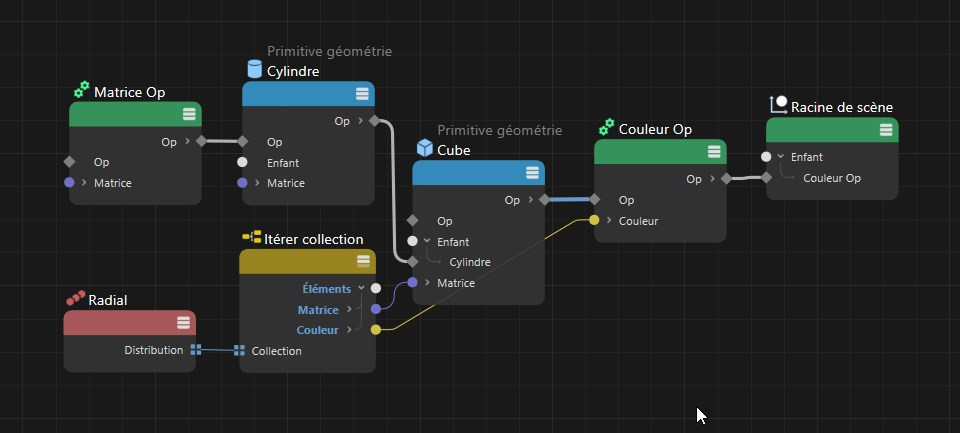Click the Distribution output port on Radial
Image resolution: width=960 pixels, height=433 pixels.
click(x=196, y=350)
